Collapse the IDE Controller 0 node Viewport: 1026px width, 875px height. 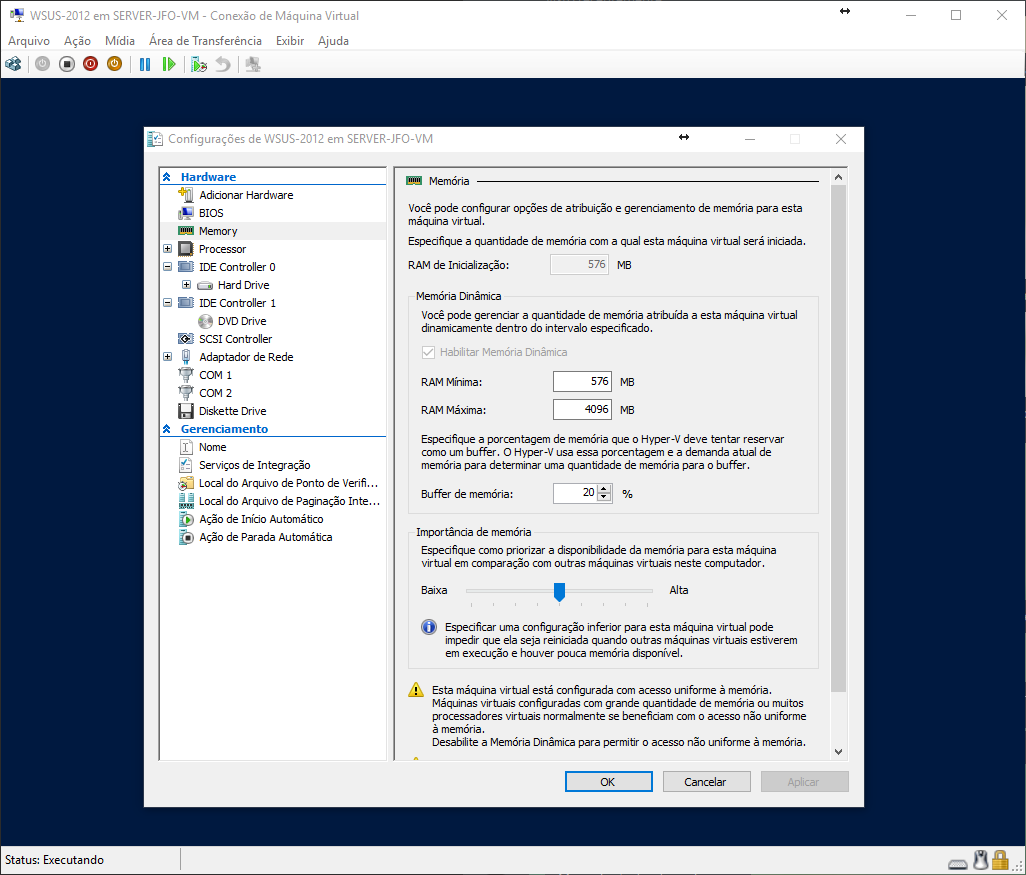(168, 267)
